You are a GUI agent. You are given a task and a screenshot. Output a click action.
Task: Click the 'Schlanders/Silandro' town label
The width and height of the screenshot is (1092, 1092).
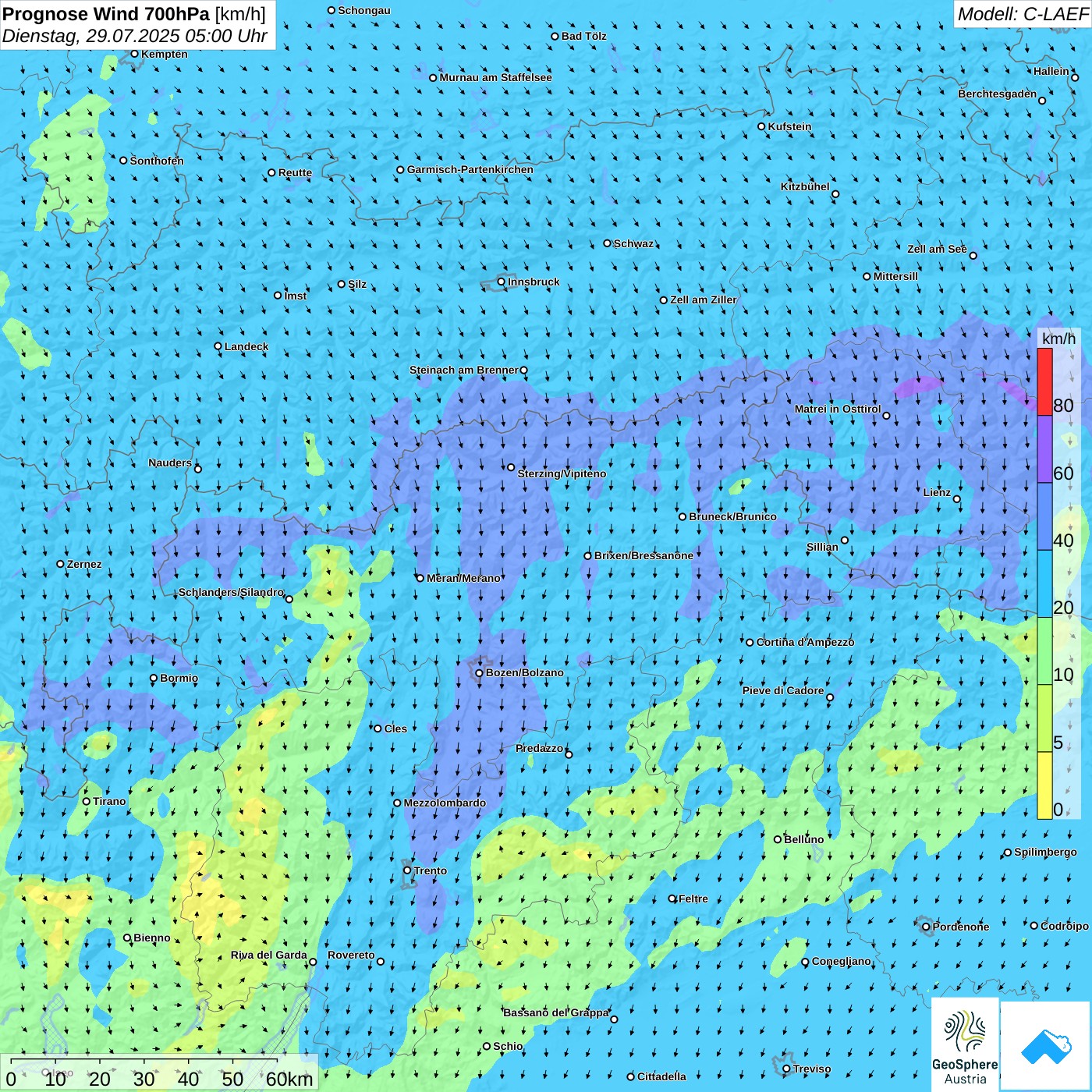coord(231,592)
